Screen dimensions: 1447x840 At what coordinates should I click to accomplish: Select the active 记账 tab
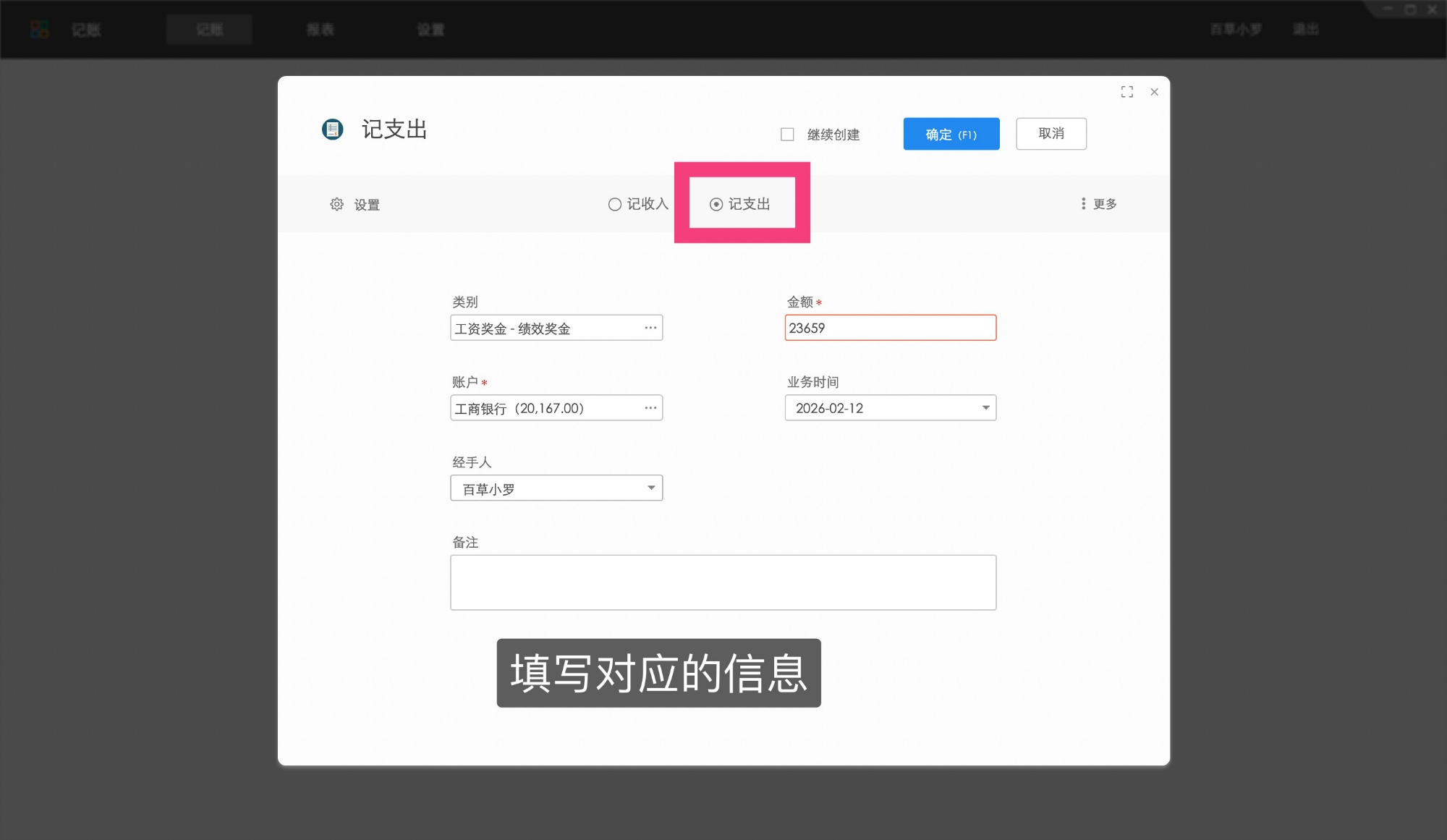pyautogui.click(x=209, y=30)
